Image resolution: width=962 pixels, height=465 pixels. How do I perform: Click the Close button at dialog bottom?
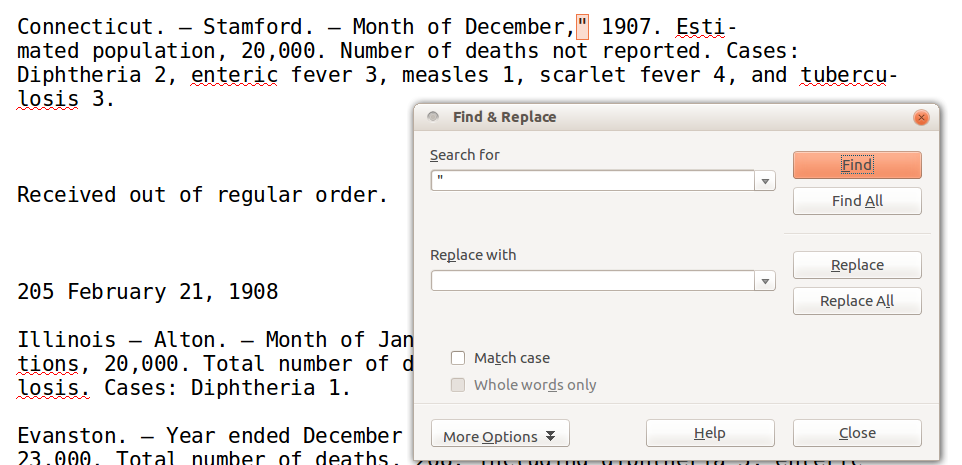[856, 433]
